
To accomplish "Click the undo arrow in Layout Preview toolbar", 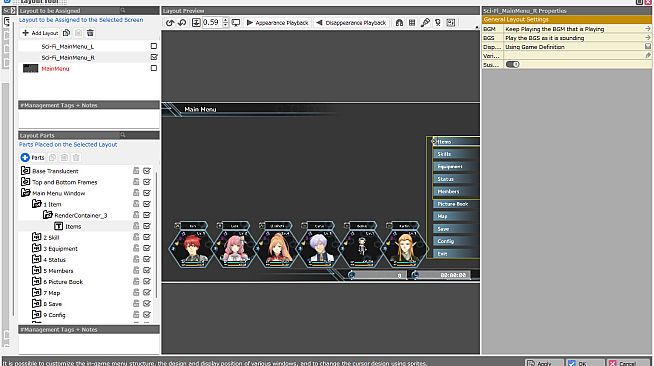I will click(x=170, y=23).
